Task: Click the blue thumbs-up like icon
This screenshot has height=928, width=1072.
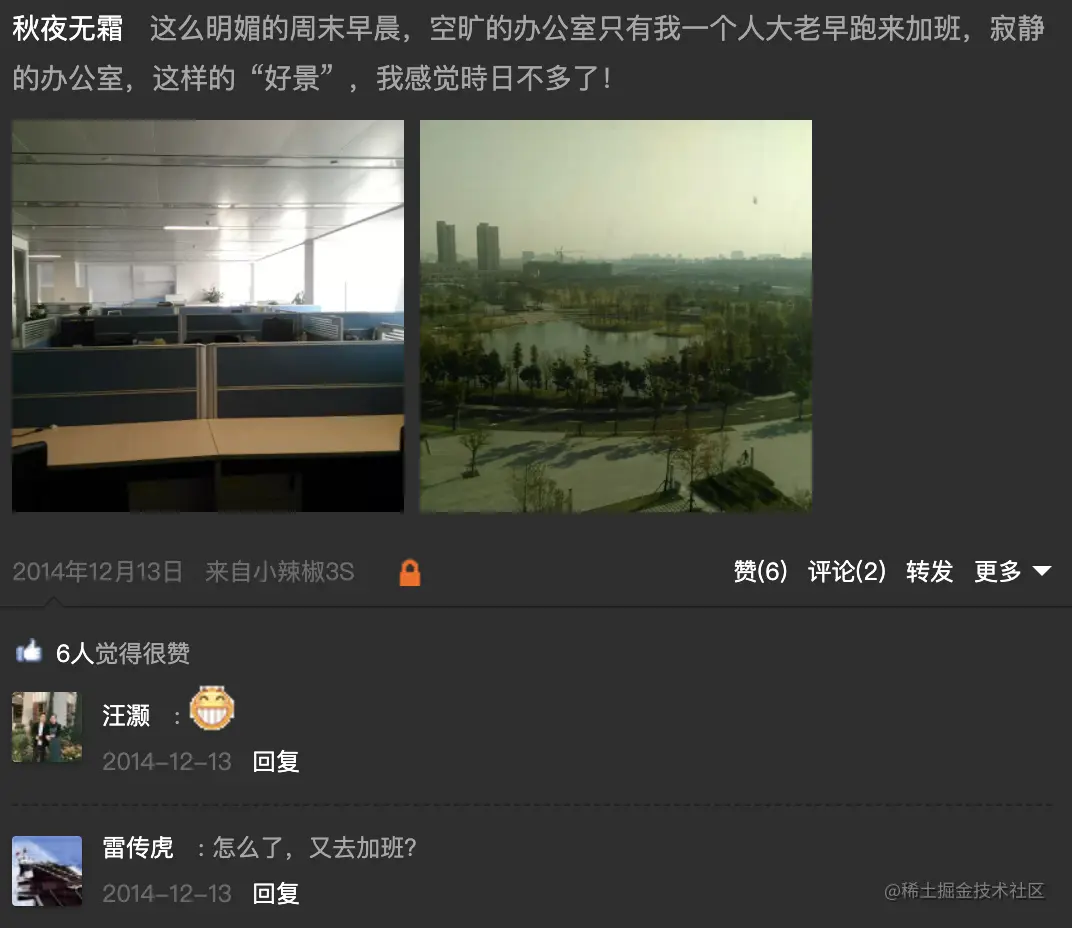Action: coord(29,652)
